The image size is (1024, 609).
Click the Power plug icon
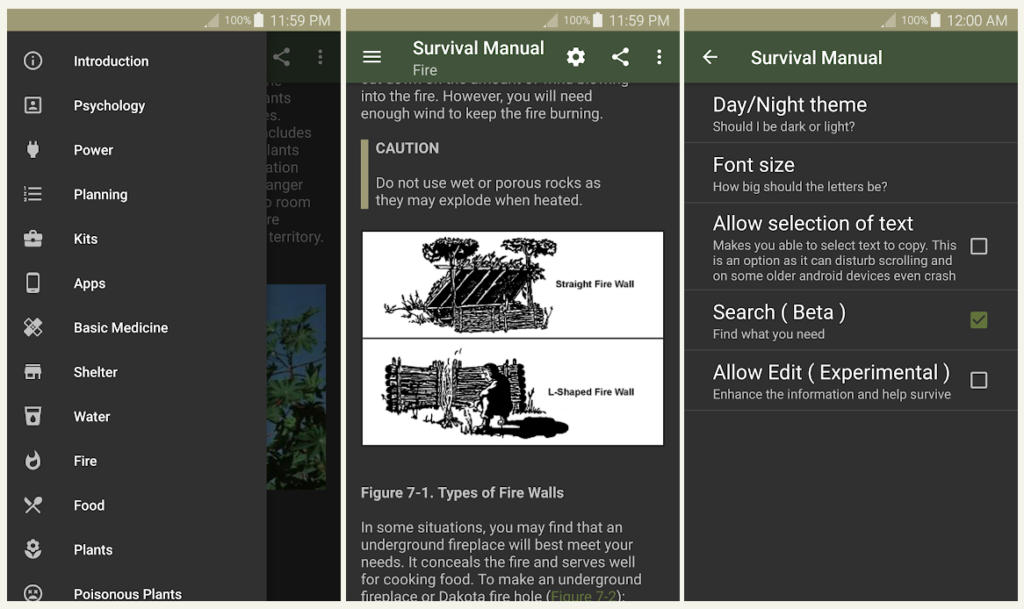[x=33, y=149]
